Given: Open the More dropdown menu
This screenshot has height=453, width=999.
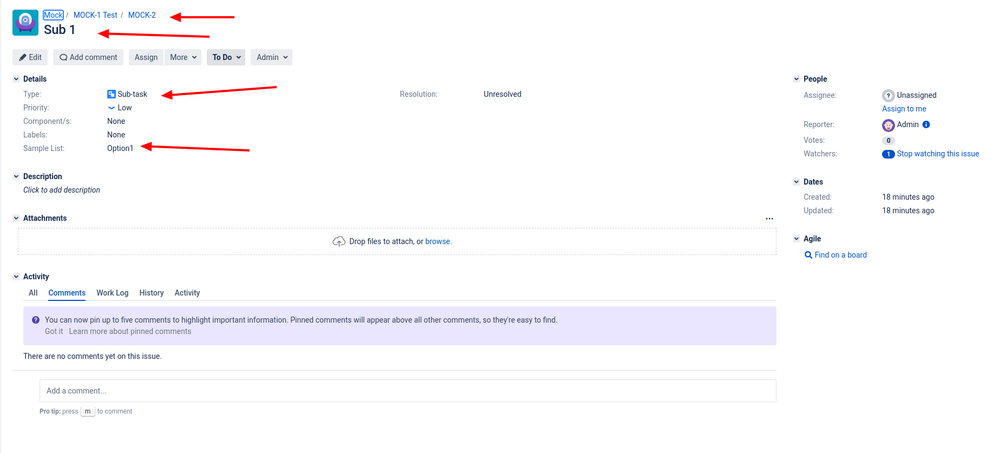Looking at the screenshot, I should coord(183,57).
